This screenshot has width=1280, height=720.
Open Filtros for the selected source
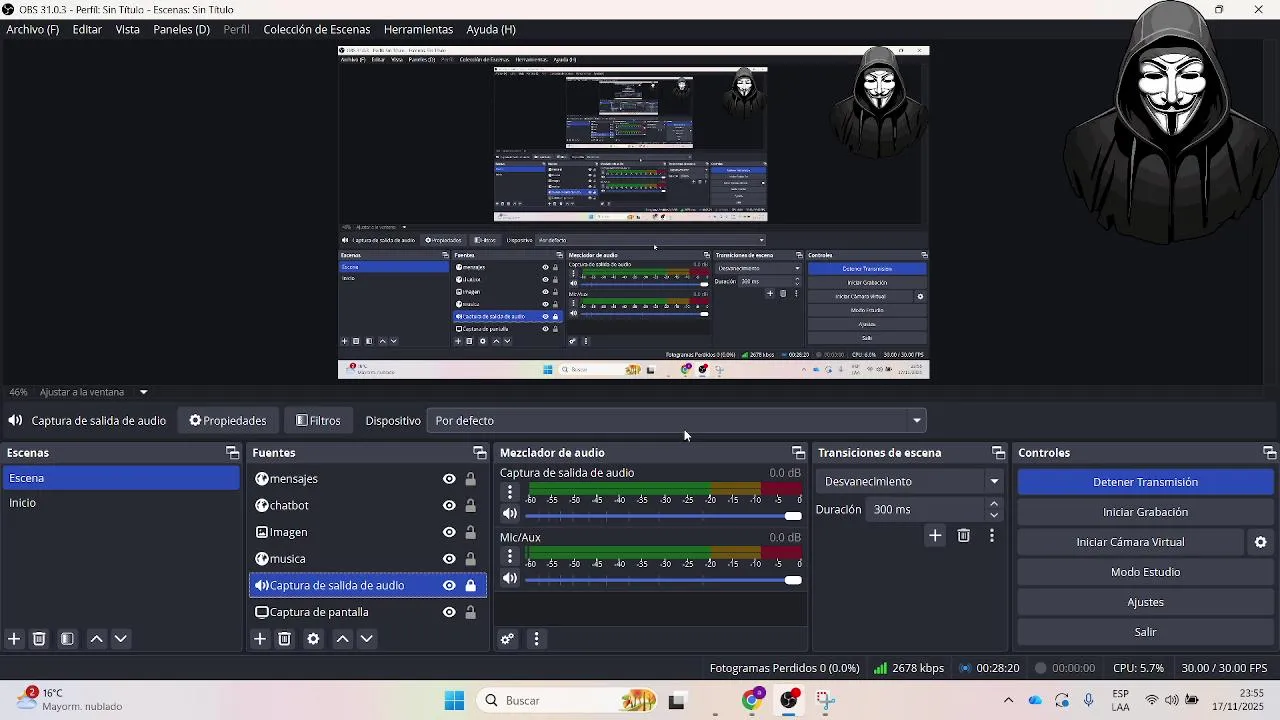318,421
